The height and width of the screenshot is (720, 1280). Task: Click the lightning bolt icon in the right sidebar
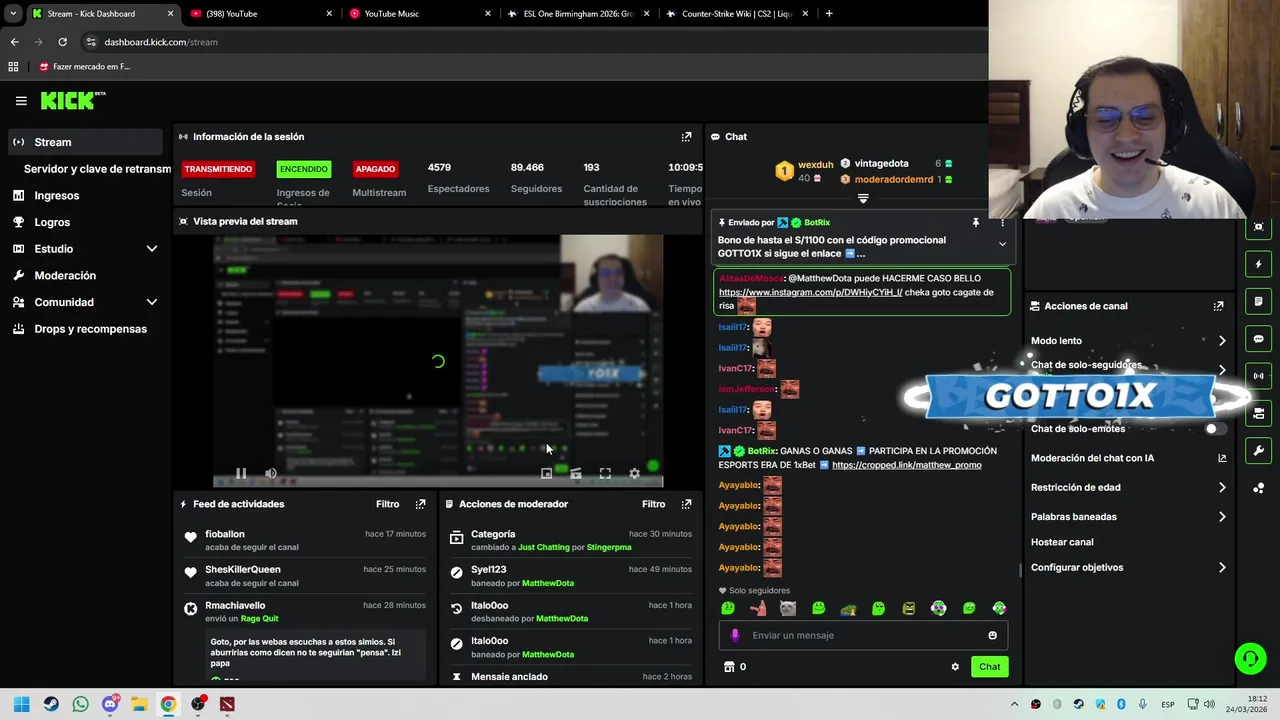[x=1258, y=264]
